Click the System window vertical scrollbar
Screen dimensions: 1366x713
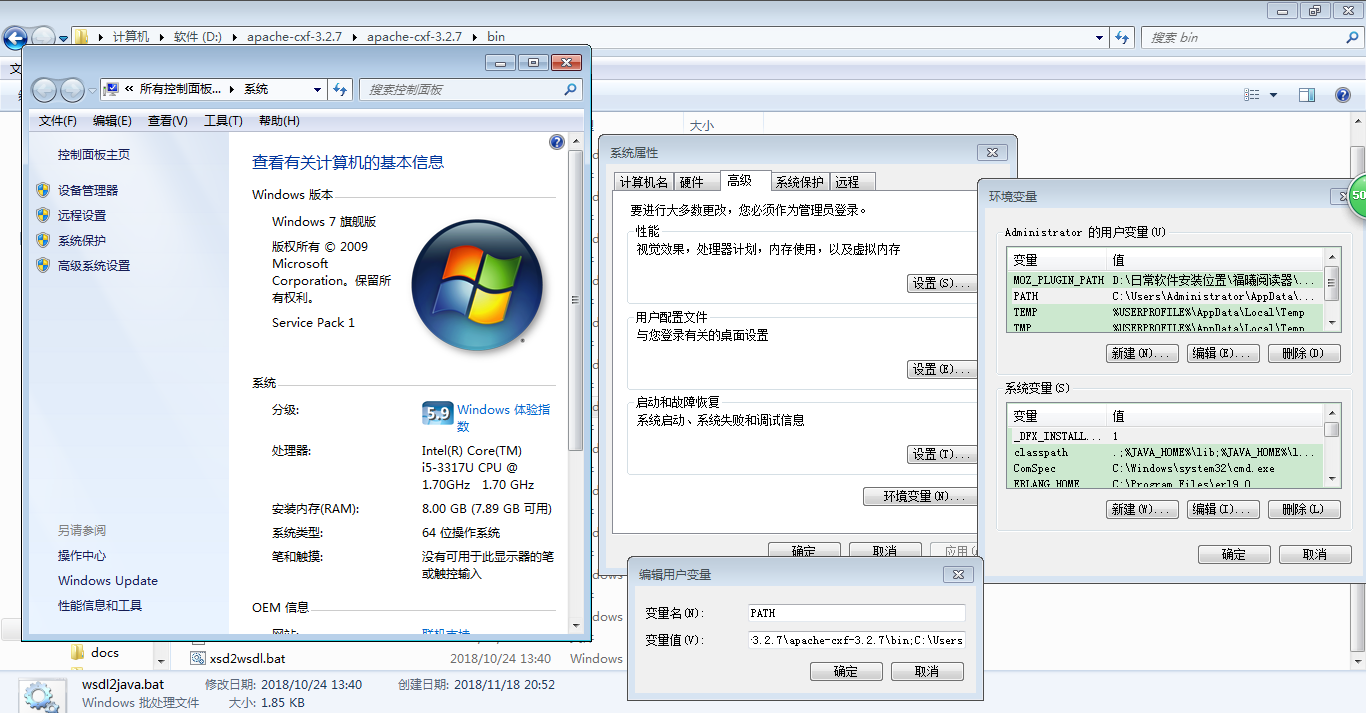point(574,300)
